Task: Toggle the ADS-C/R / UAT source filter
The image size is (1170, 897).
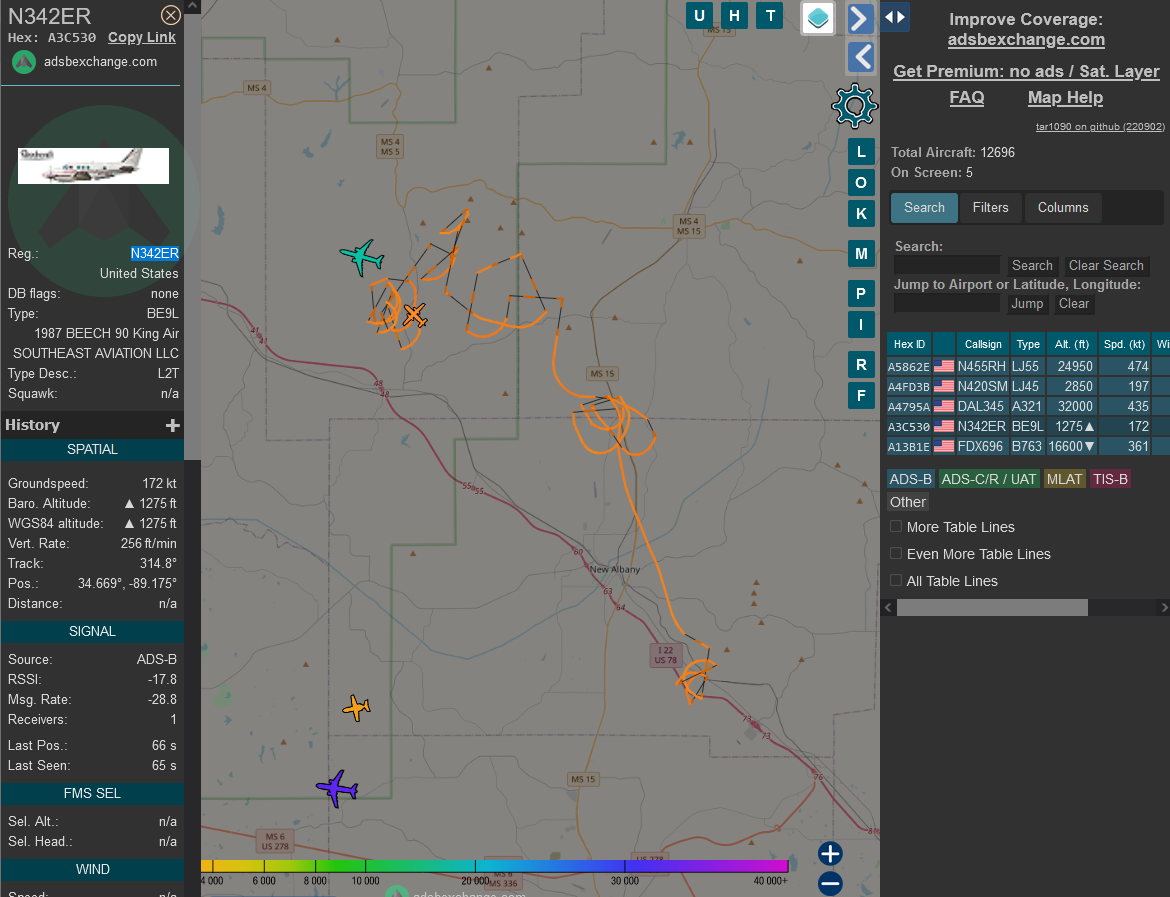Action: 989,479
